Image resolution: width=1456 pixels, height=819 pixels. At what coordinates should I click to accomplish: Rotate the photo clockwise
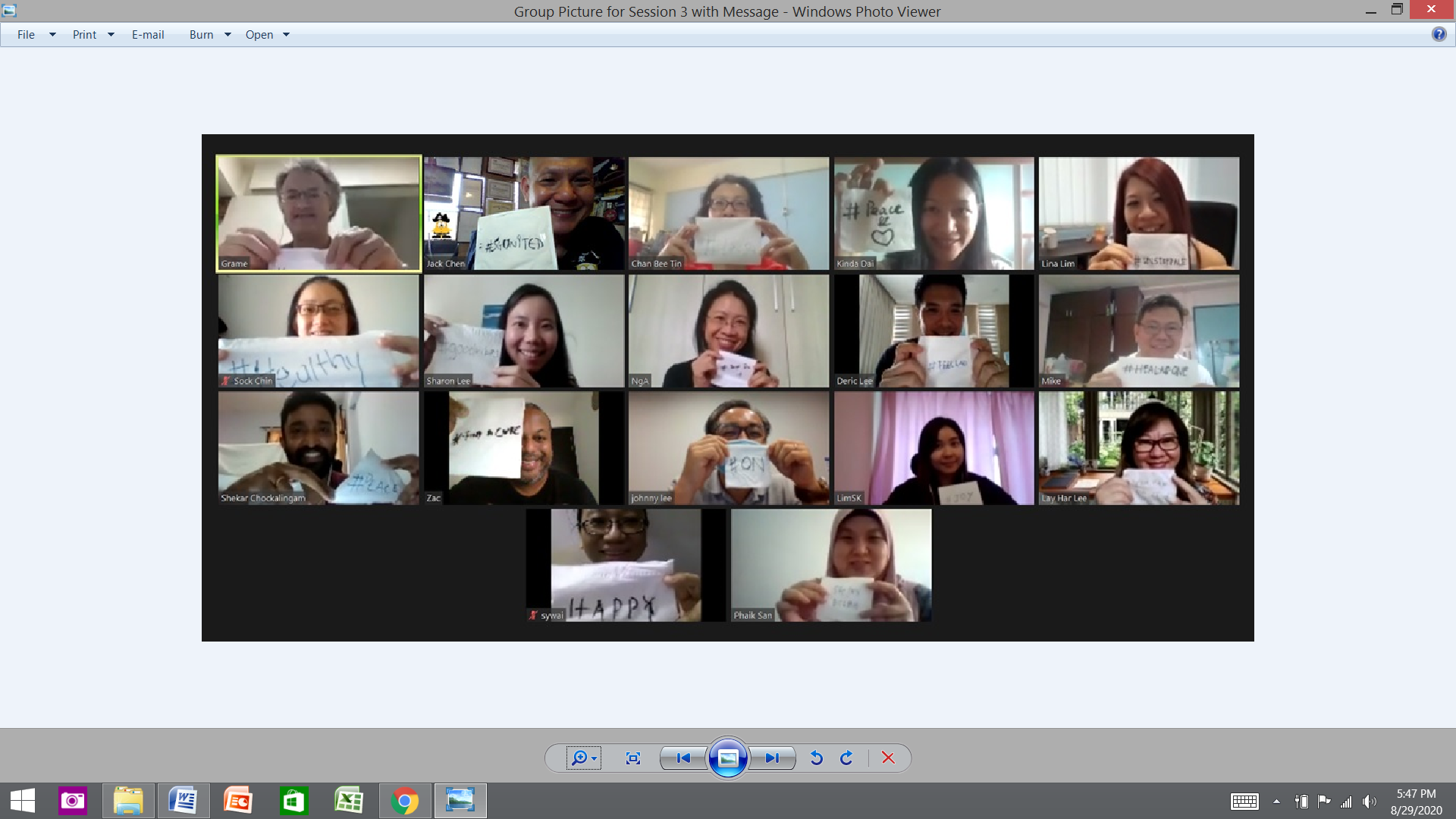click(846, 758)
